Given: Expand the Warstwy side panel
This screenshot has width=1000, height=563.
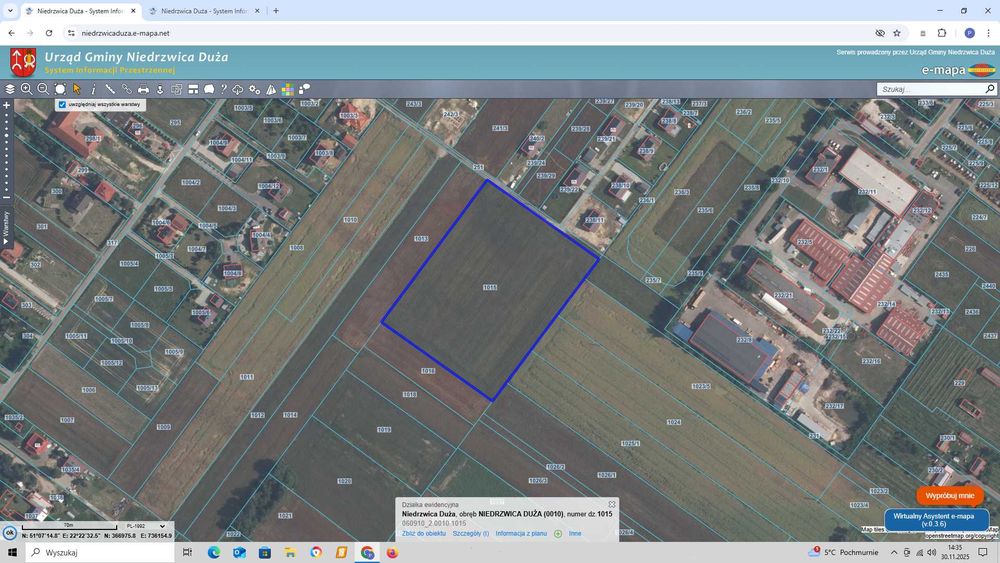Looking at the screenshot, I should coord(6,228).
